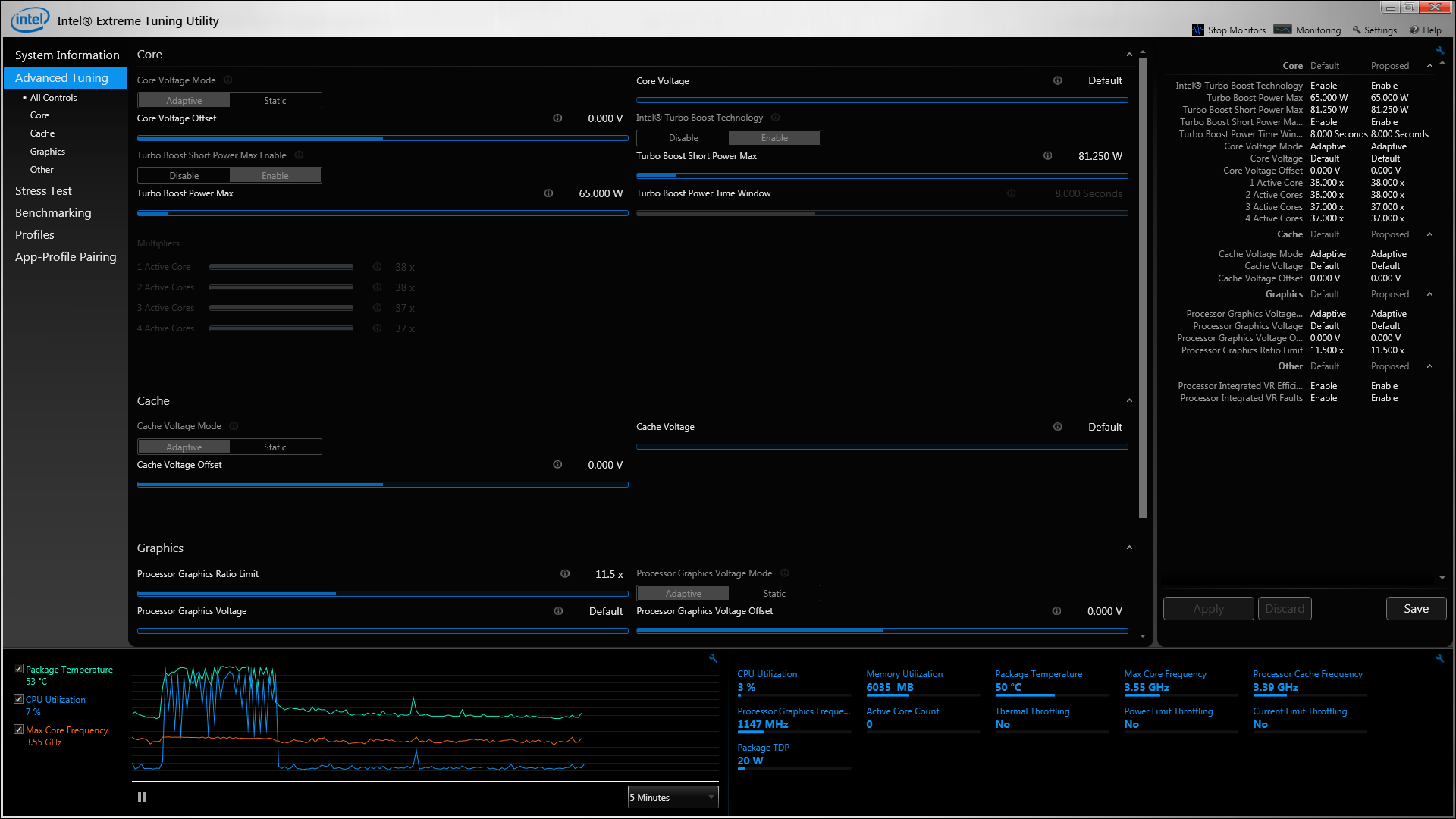The height and width of the screenshot is (819, 1456).
Task: Click info icon for Core Voltage
Action: point(1057,80)
